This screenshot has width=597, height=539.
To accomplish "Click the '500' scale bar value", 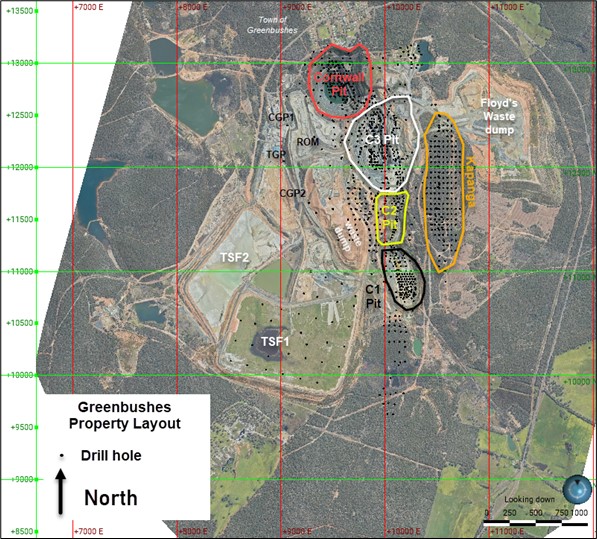I will point(536,513).
